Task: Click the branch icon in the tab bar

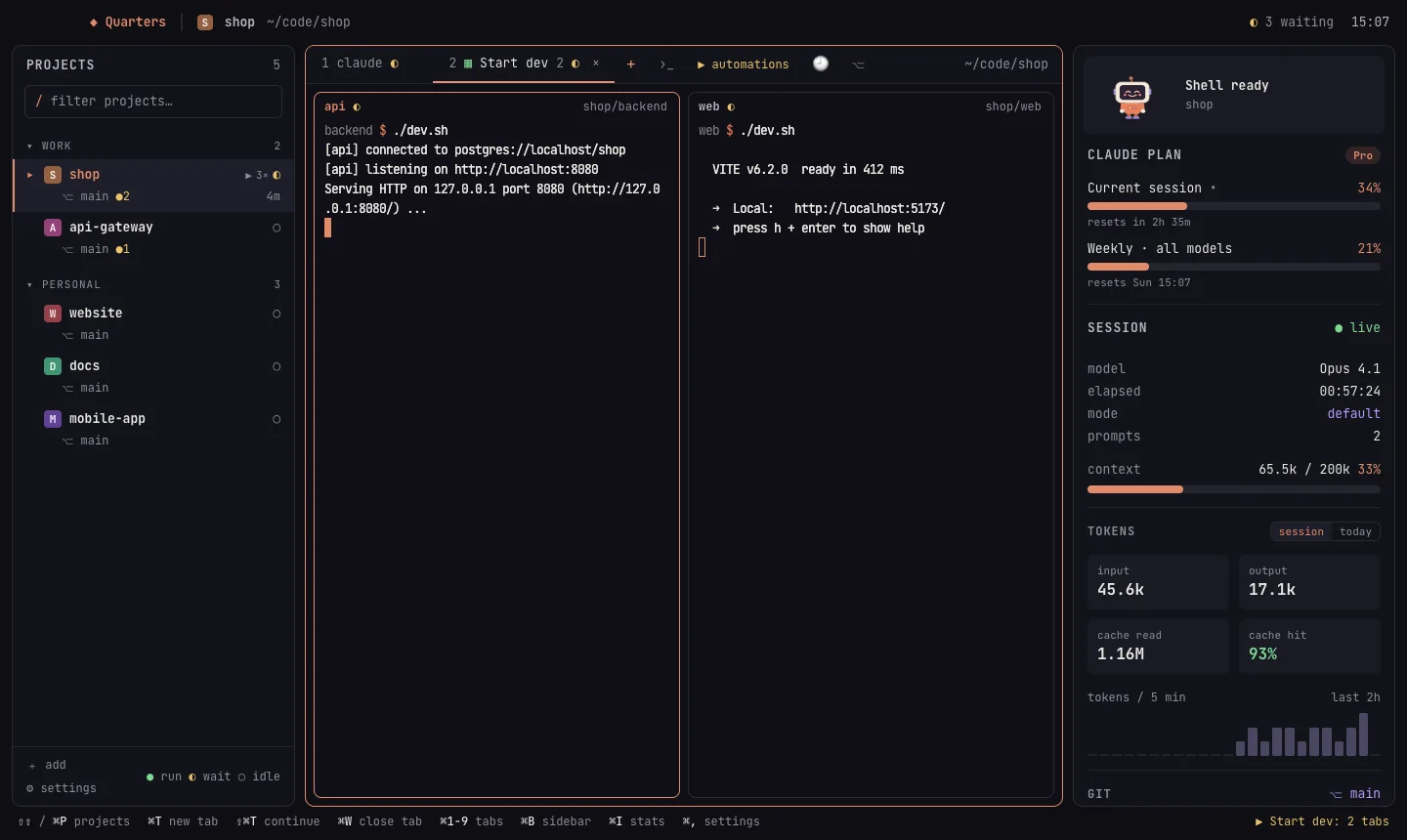Action: 858,64
